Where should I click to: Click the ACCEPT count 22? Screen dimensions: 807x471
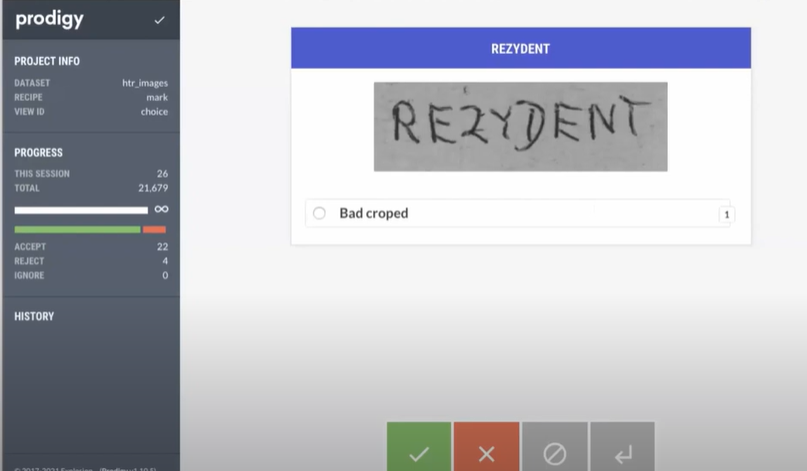(163, 247)
